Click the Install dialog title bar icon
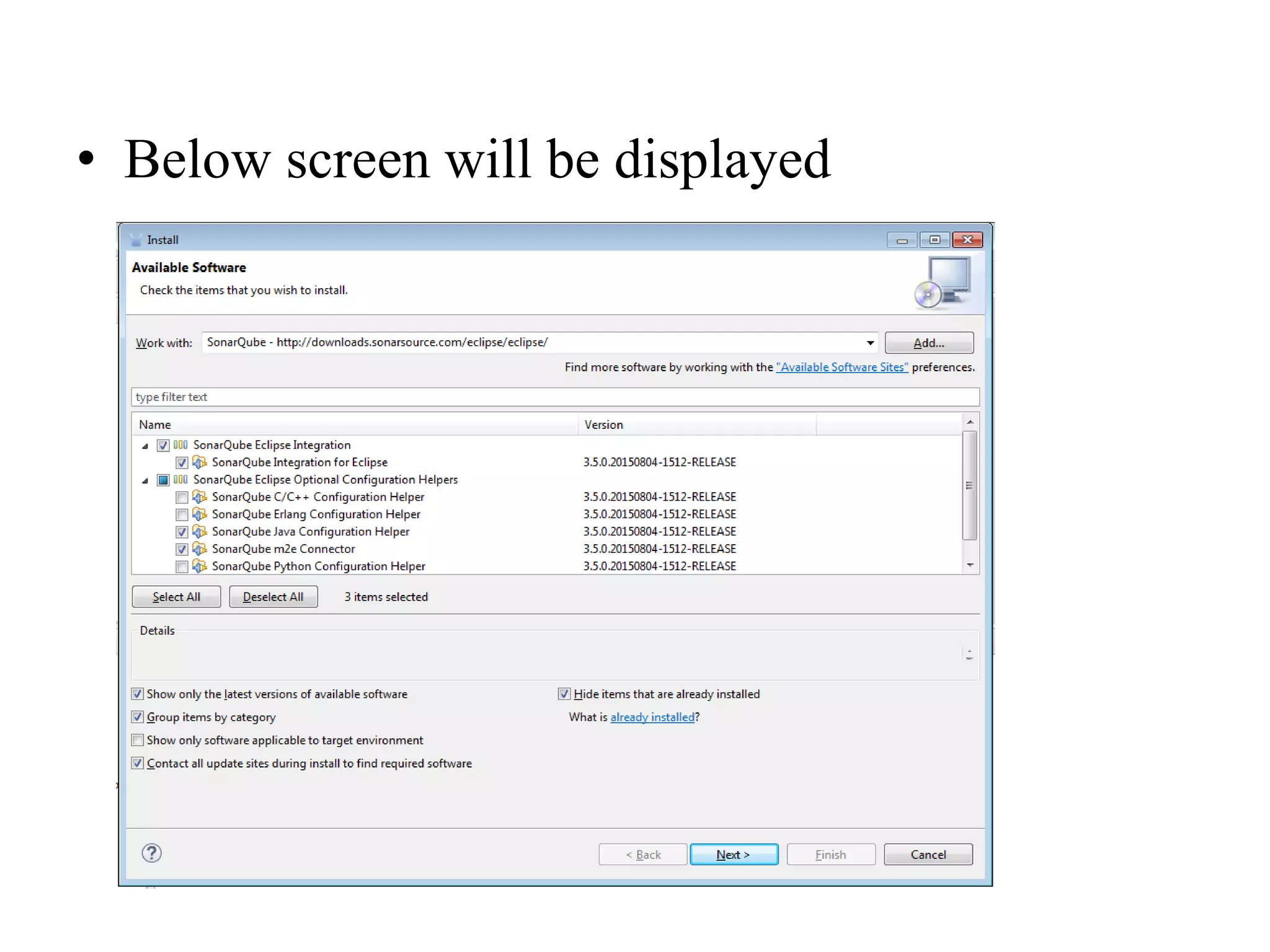The image size is (1270, 952). (x=136, y=240)
